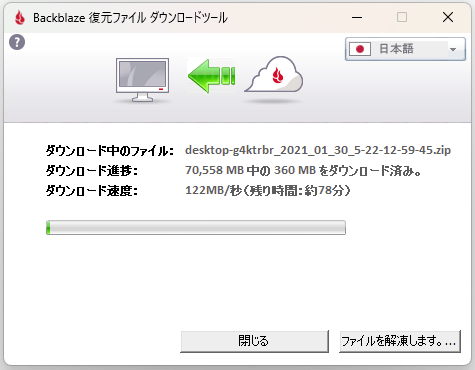Screen dimensions: 475x370
Task: Open the 日本語 language dropdown
Action: pos(405,49)
